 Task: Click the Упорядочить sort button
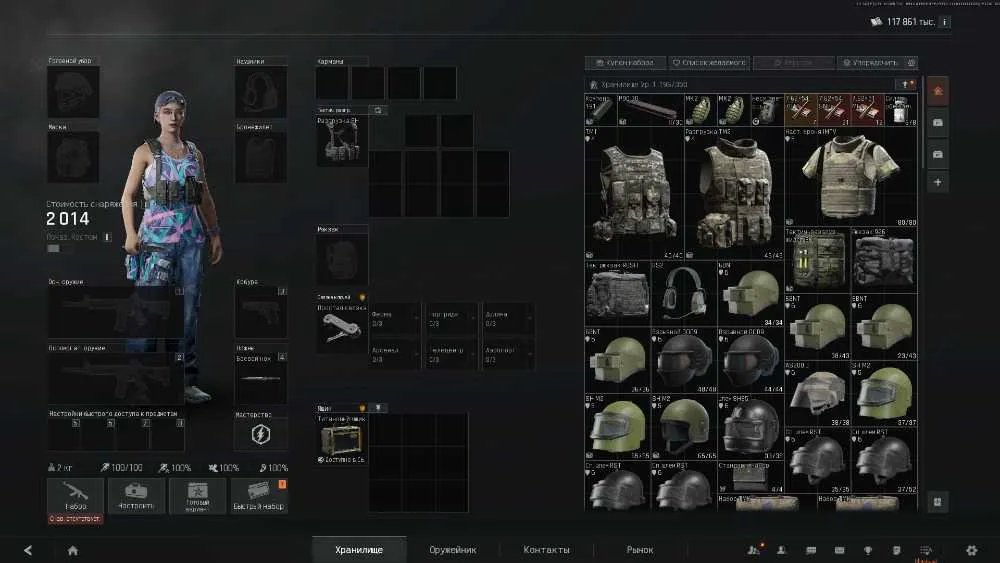(x=871, y=62)
